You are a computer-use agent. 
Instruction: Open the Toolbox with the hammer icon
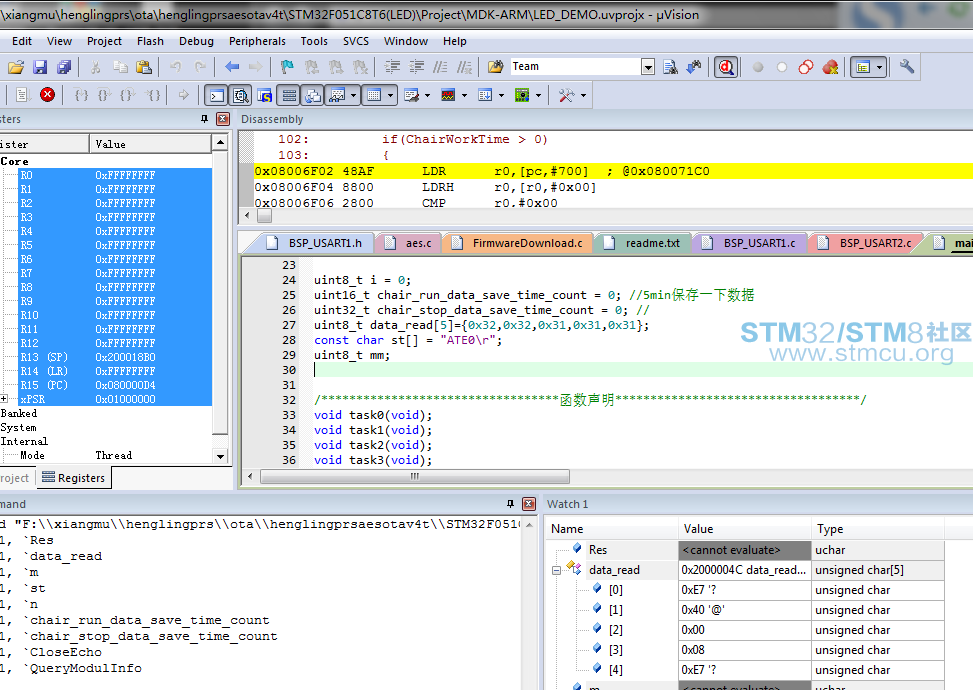click(x=566, y=96)
